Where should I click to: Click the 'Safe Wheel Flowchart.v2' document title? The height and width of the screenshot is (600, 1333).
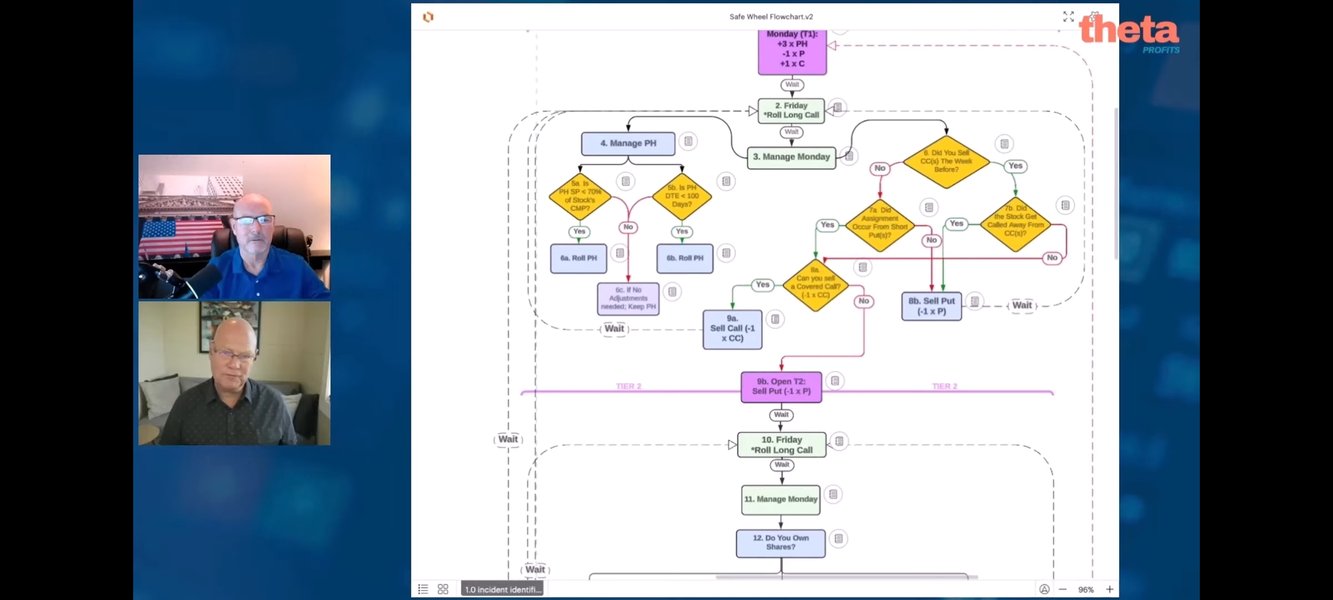click(771, 17)
